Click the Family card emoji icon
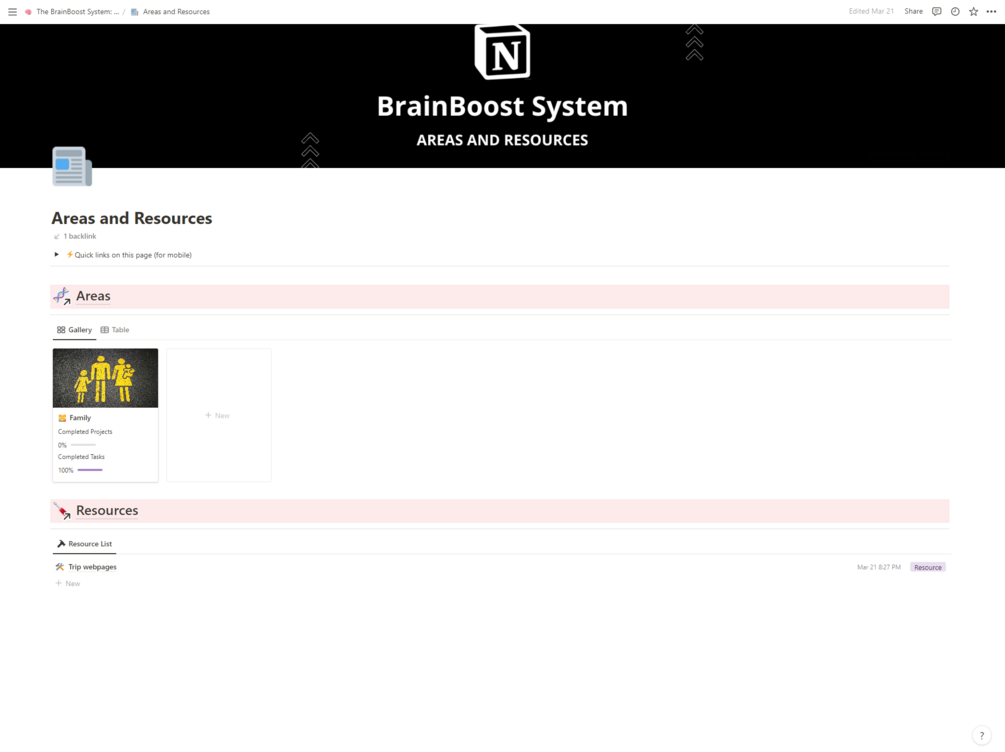Screen dimensions: 1005x752 [62, 418]
